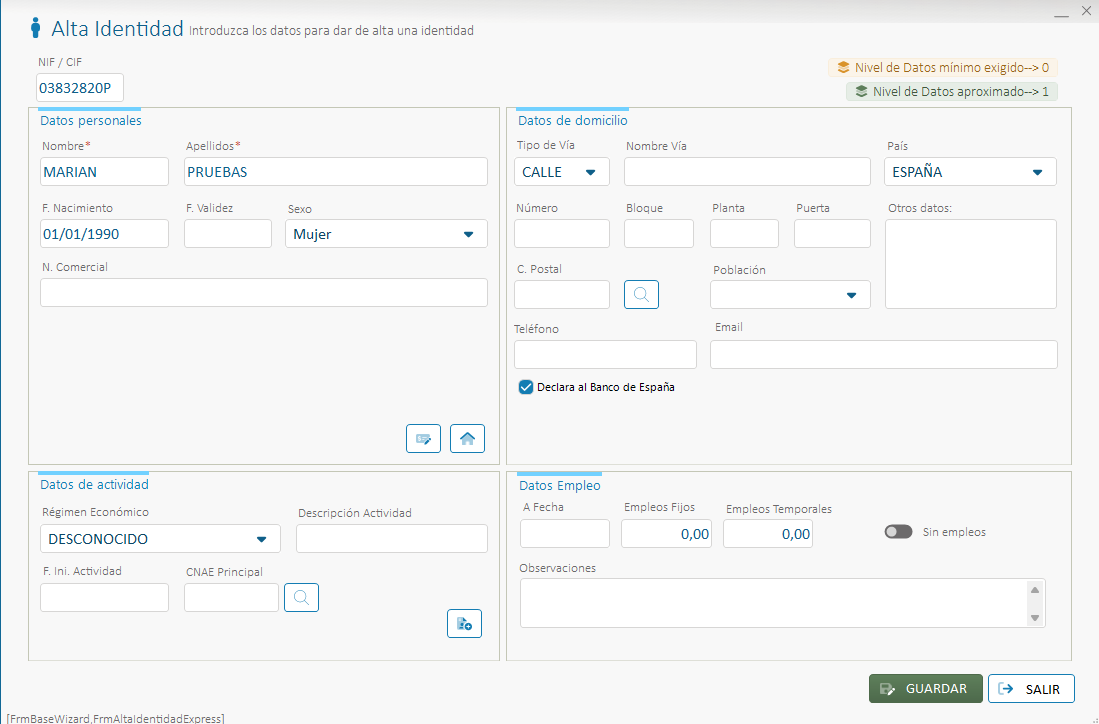Expand the Población dropdown
The height and width of the screenshot is (724, 1099).
790,294
